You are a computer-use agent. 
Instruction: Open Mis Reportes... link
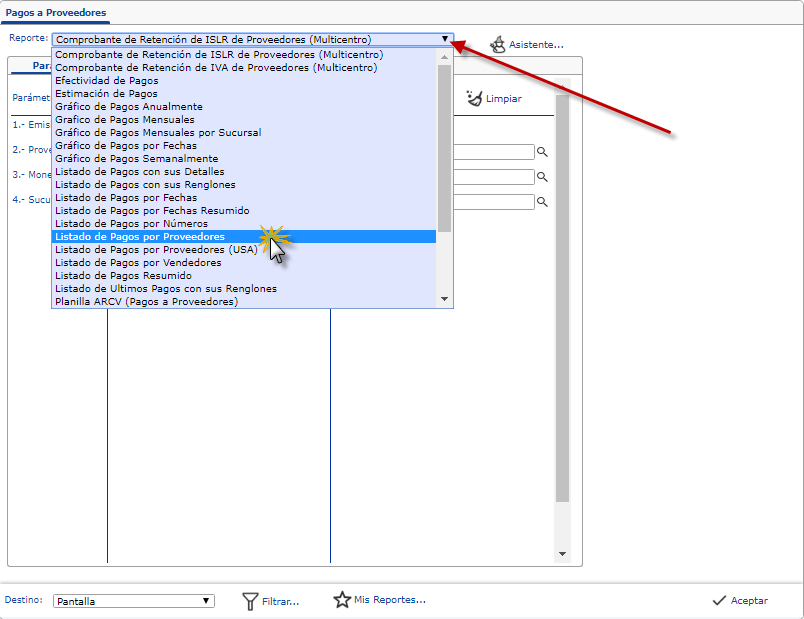390,600
